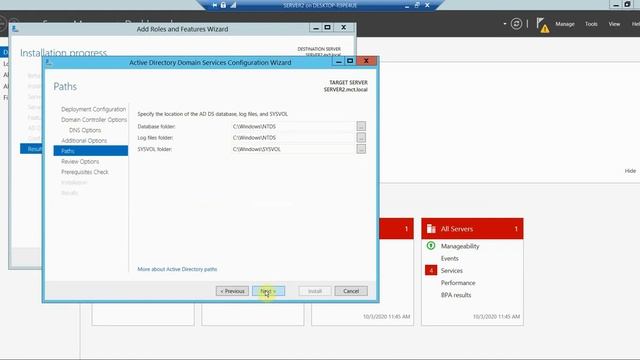Open the View menu

pyautogui.click(x=614, y=24)
